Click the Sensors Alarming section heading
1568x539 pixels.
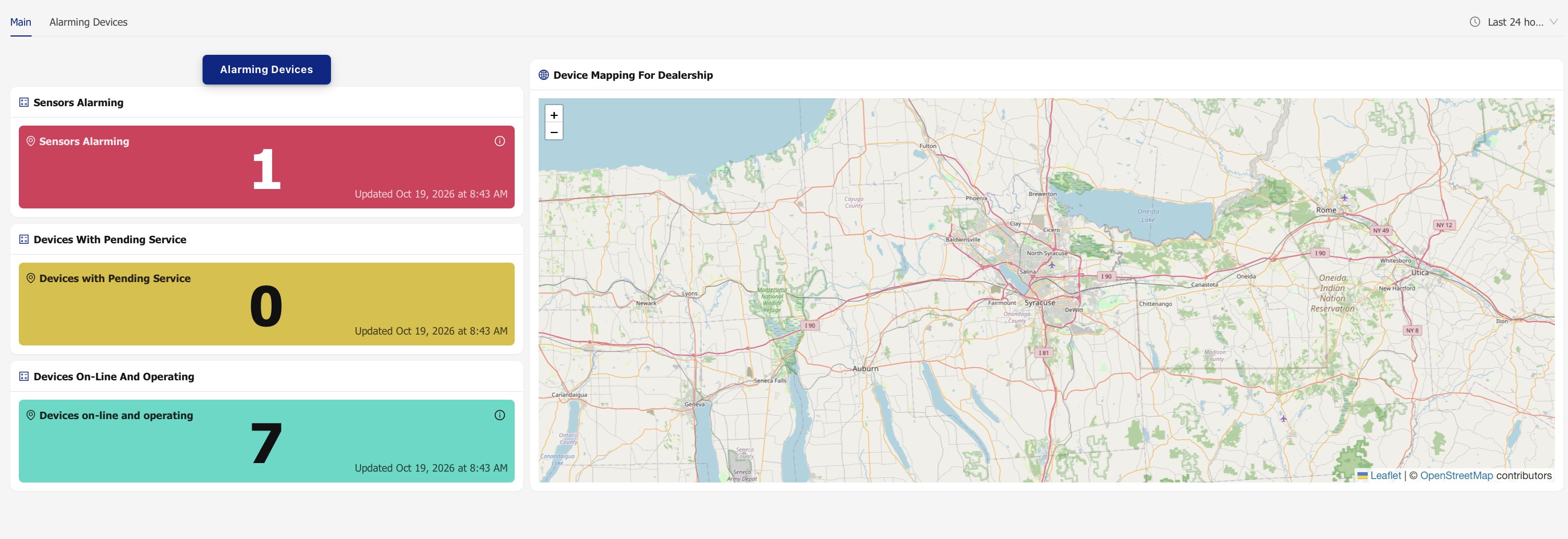79,102
